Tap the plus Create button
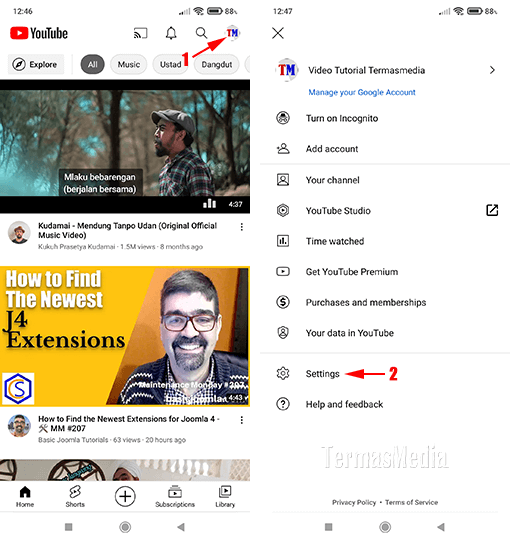Image resolution: width=510 pixels, height=542 pixels. coord(125,497)
